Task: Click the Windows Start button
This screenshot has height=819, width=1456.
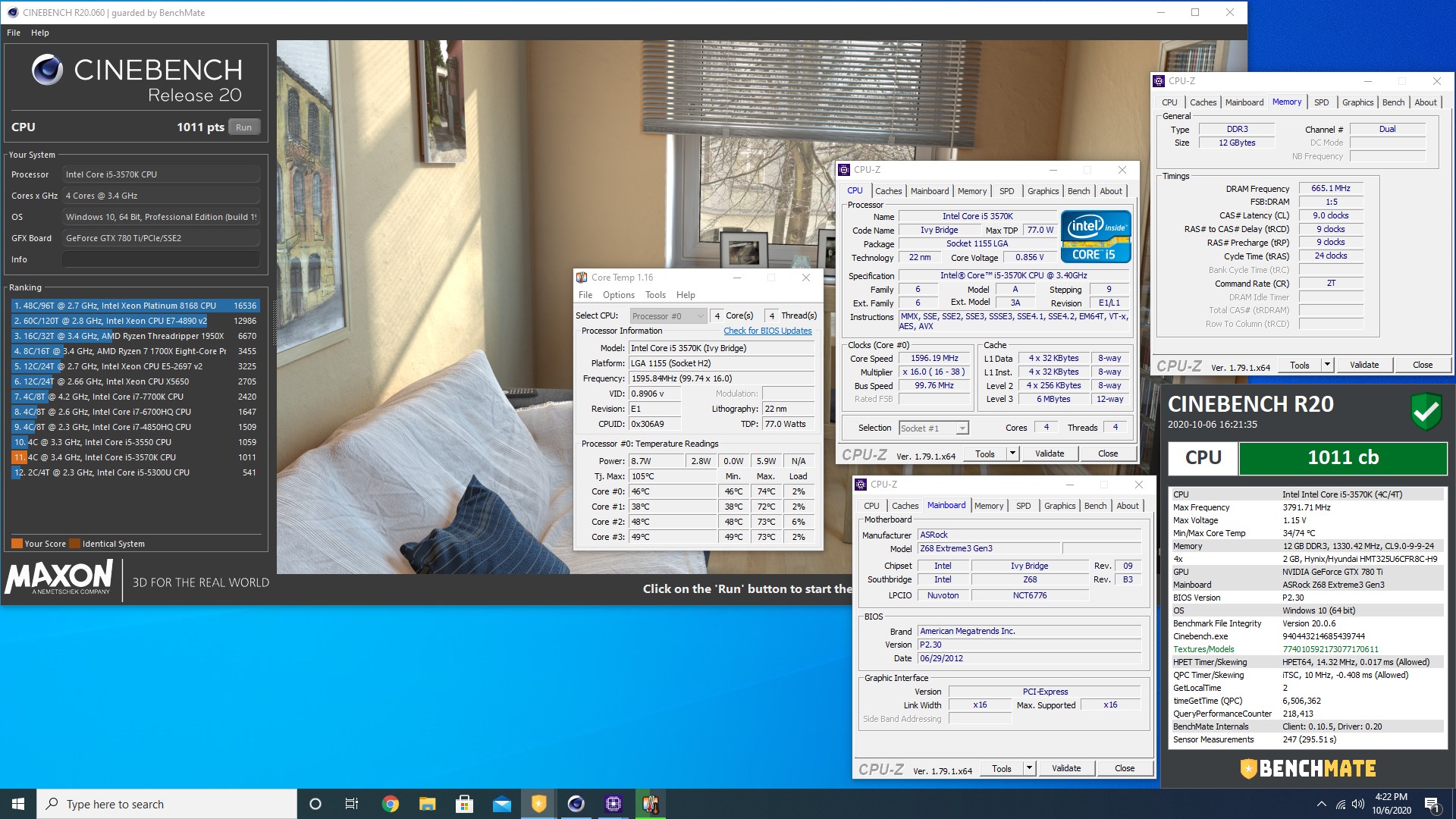Action: tap(18, 804)
